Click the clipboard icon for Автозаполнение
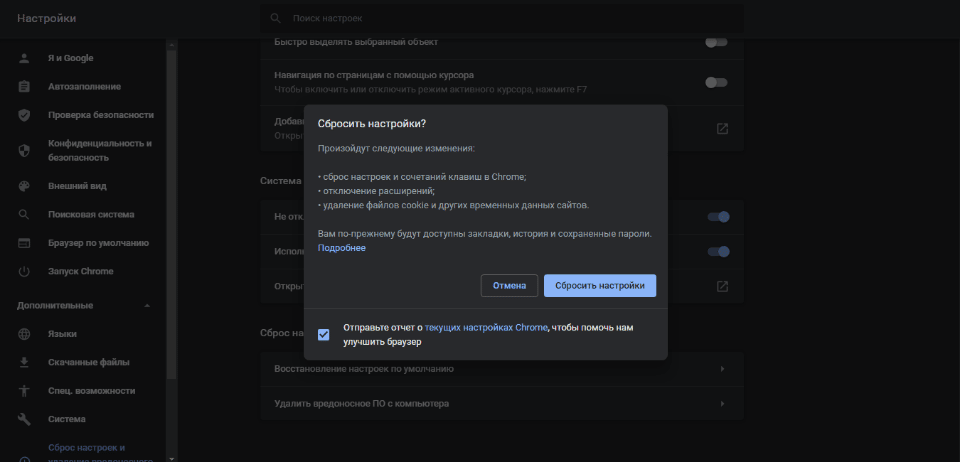The width and height of the screenshot is (960, 462). point(24,87)
